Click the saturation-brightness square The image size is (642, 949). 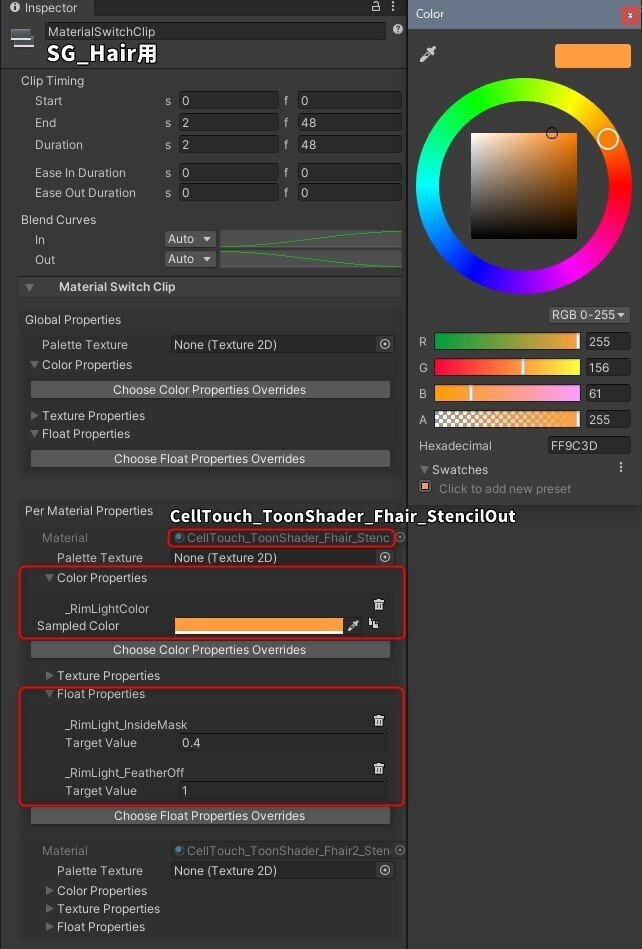(524, 186)
